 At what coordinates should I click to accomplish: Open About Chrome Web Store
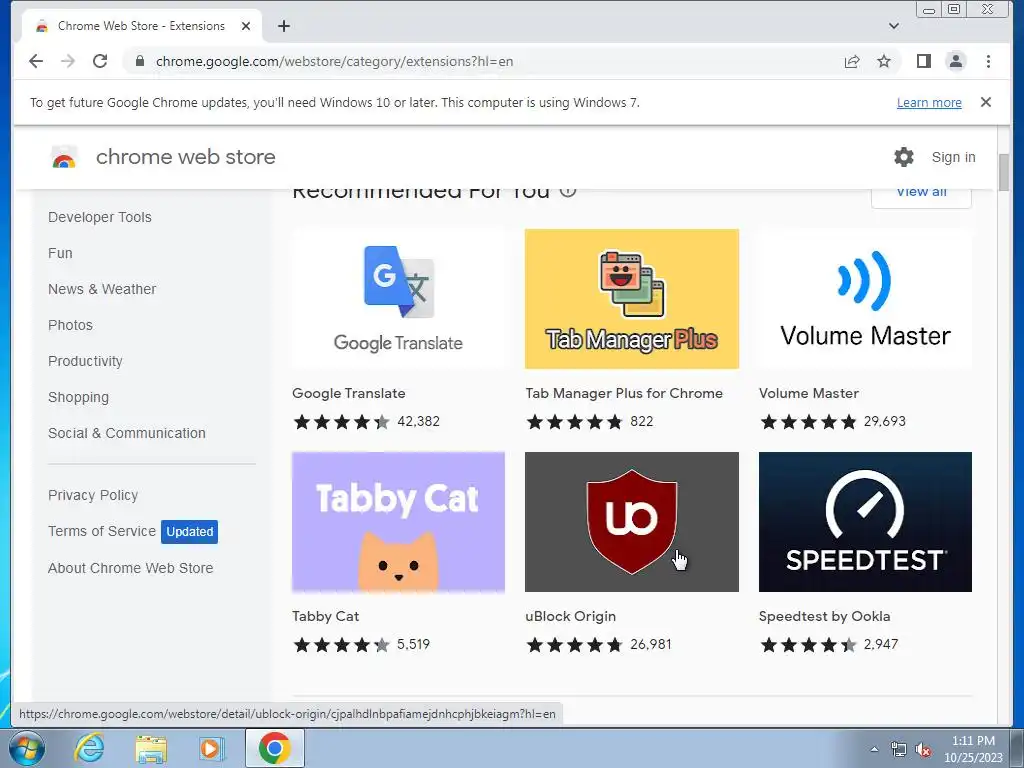click(131, 568)
